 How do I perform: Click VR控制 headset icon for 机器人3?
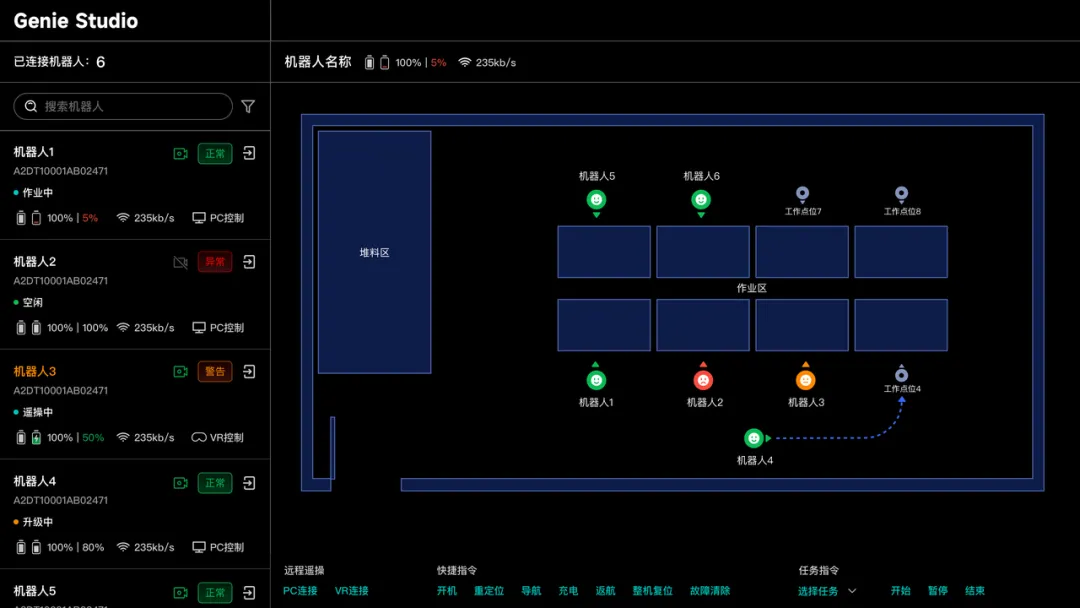coord(198,437)
